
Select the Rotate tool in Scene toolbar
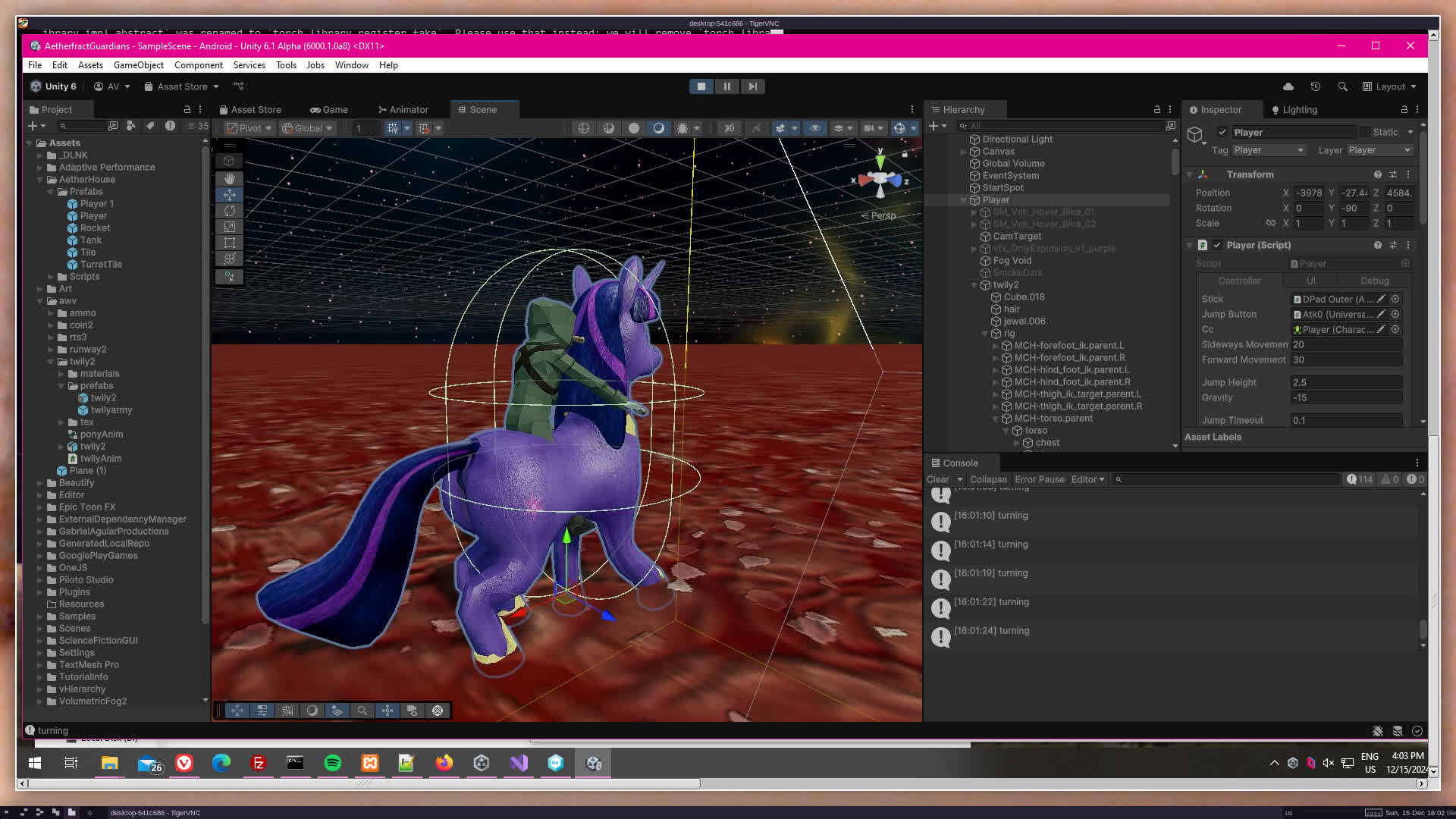click(x=229, y=211)
